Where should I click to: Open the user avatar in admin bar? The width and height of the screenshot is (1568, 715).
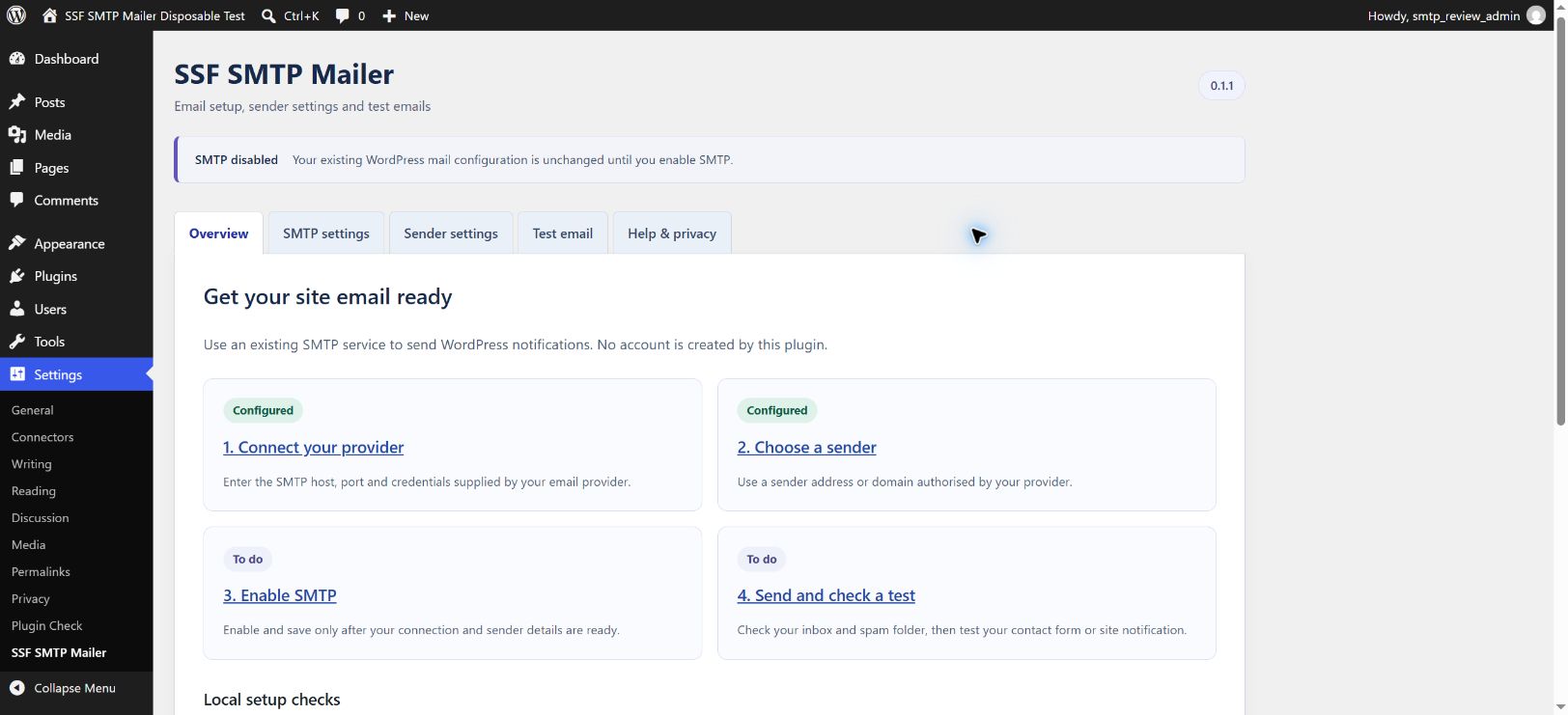[x=1536, y=15]
